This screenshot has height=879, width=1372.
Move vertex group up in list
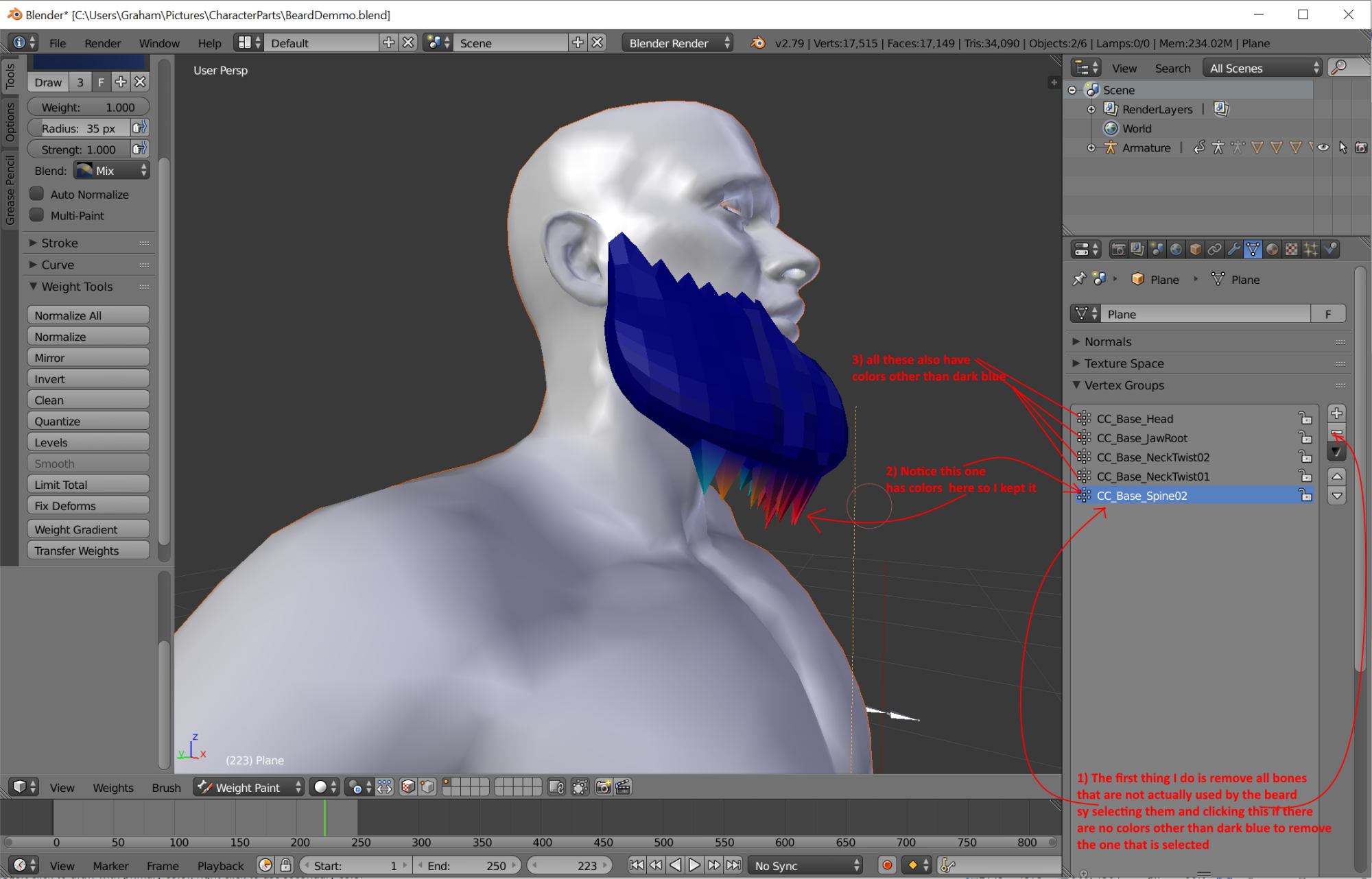1336,476
